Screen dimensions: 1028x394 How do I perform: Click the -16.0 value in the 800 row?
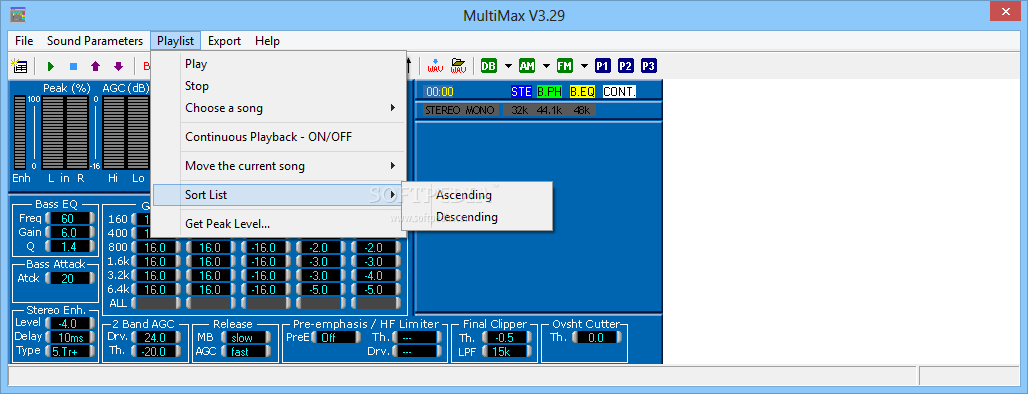tap(266, 248)
